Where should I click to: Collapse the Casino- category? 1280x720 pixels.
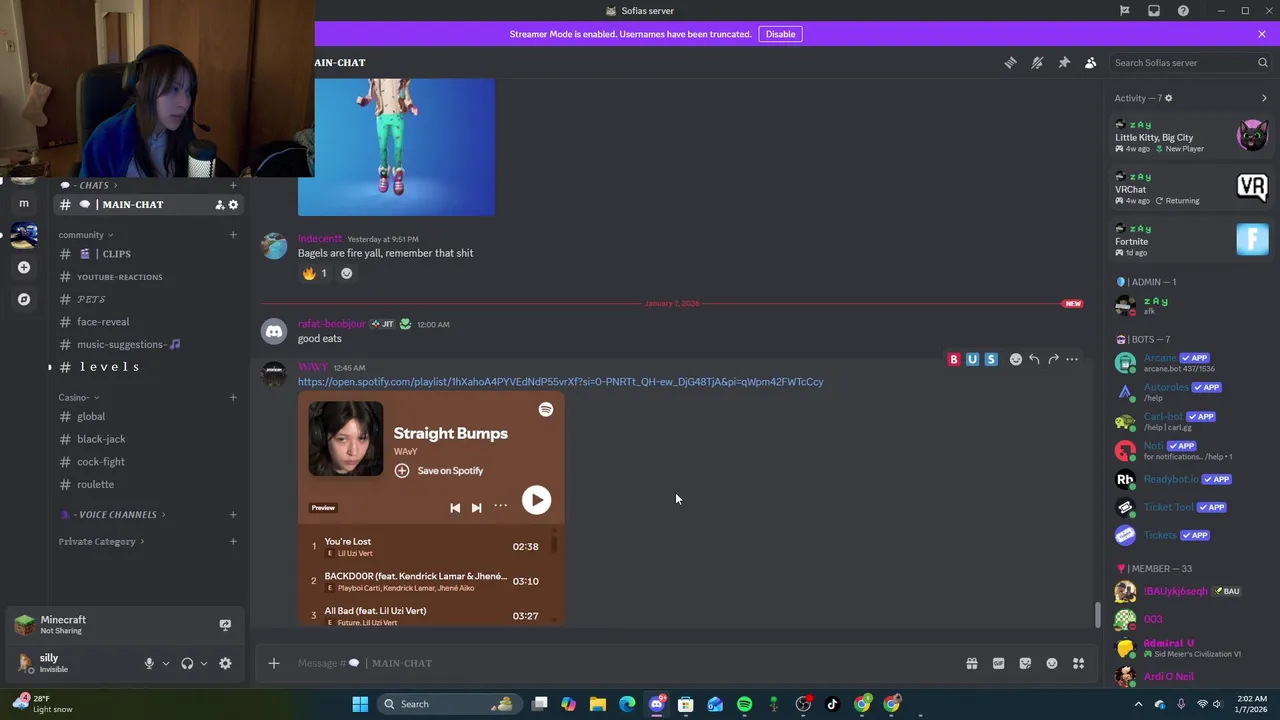[78, 398]
